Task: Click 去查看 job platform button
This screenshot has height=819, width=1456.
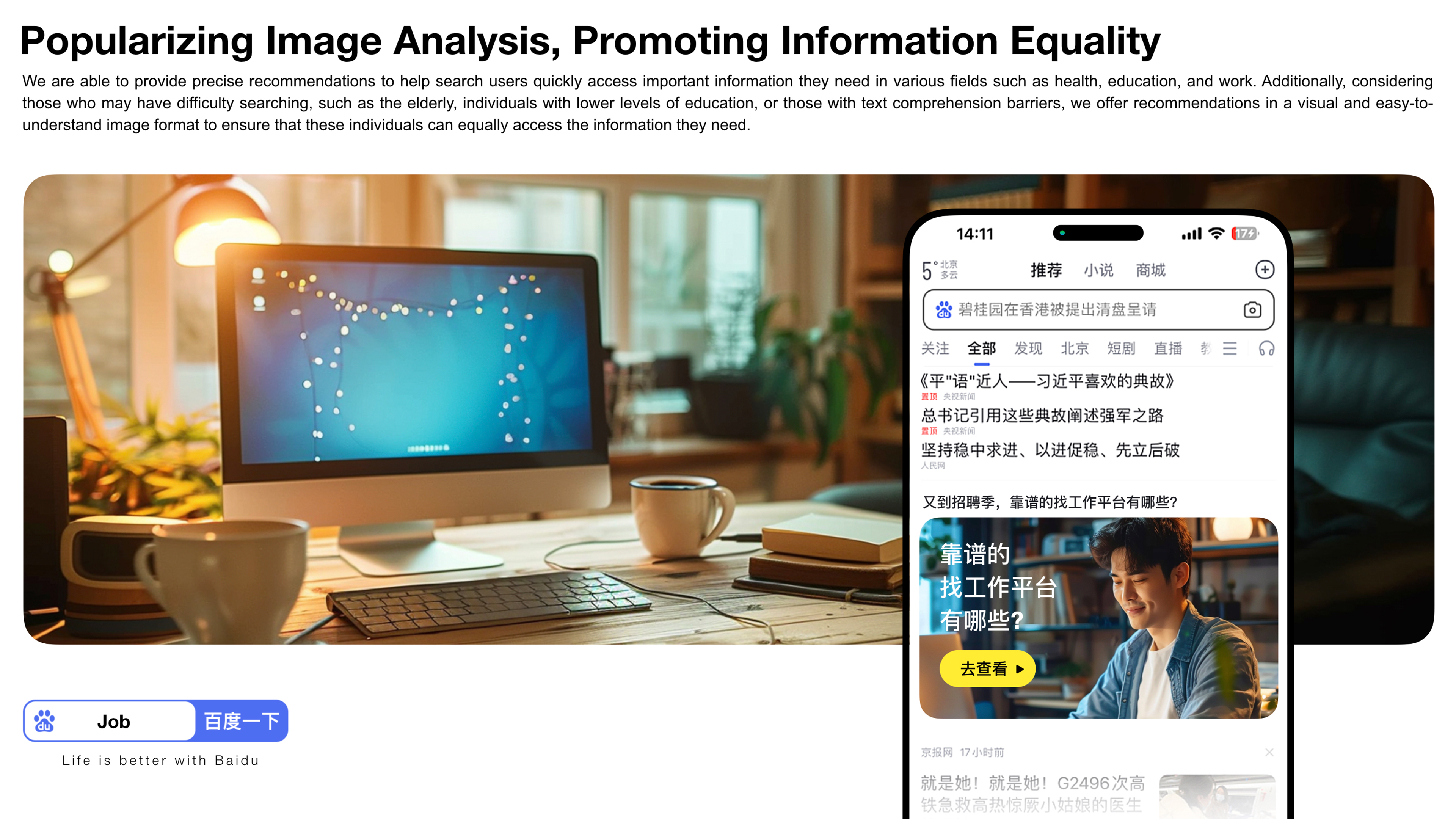Action: [984, 668]
